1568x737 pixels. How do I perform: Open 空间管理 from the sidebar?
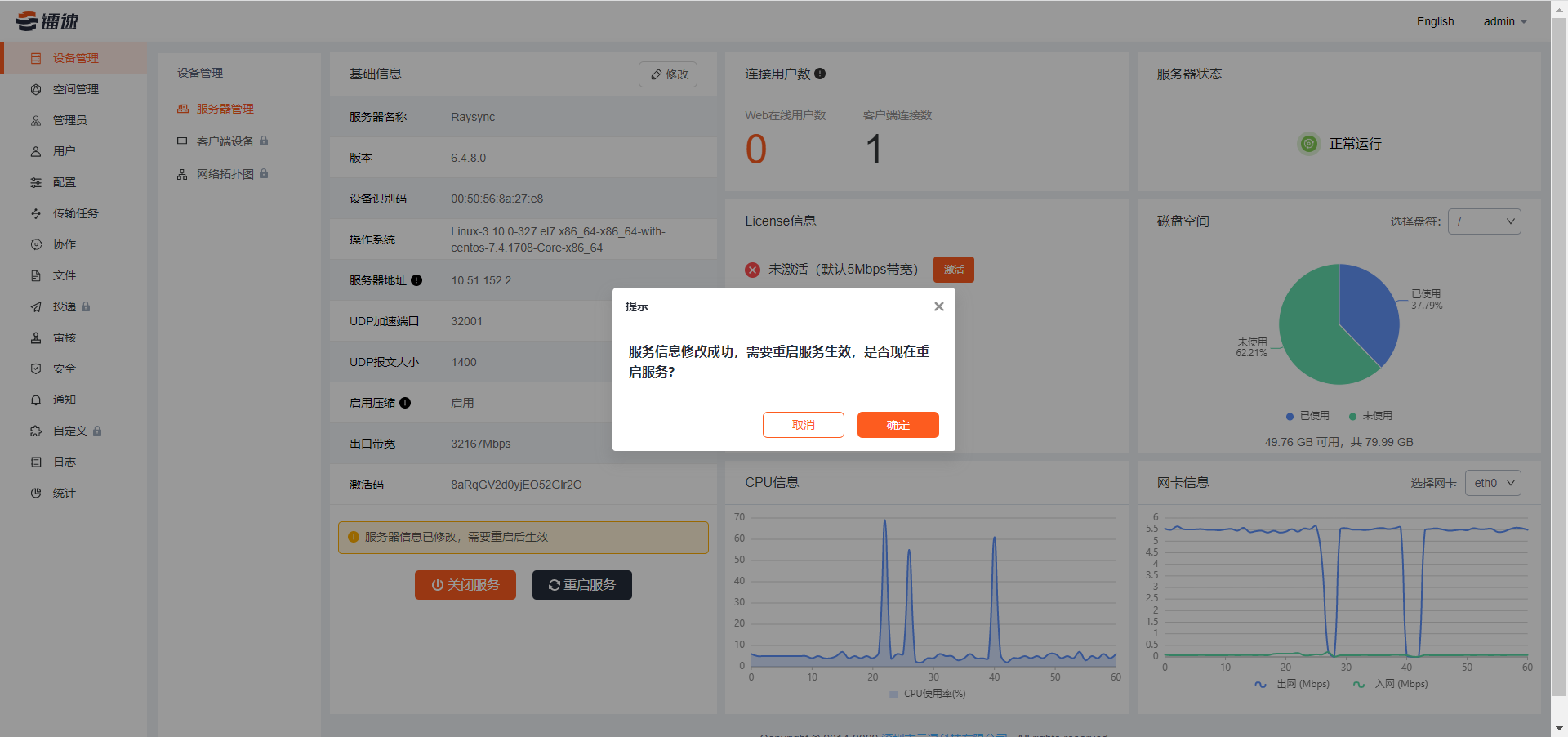[x=76, y=88]
